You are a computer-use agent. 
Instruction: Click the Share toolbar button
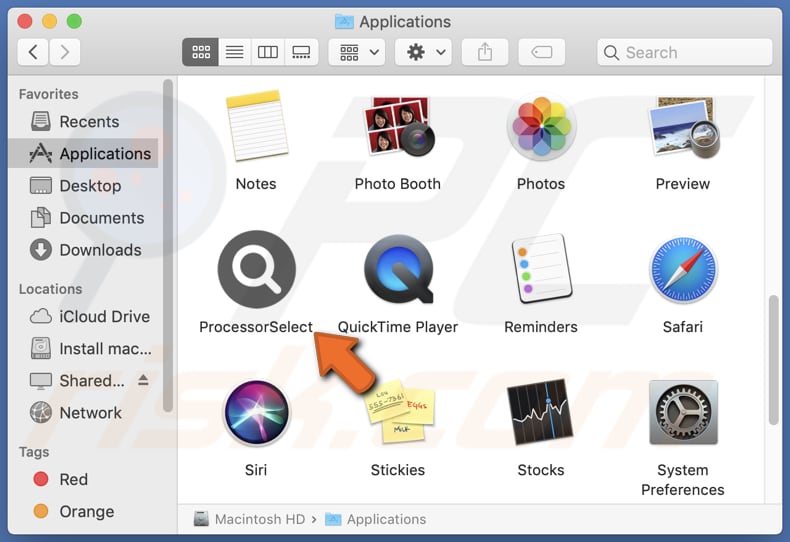485,52
